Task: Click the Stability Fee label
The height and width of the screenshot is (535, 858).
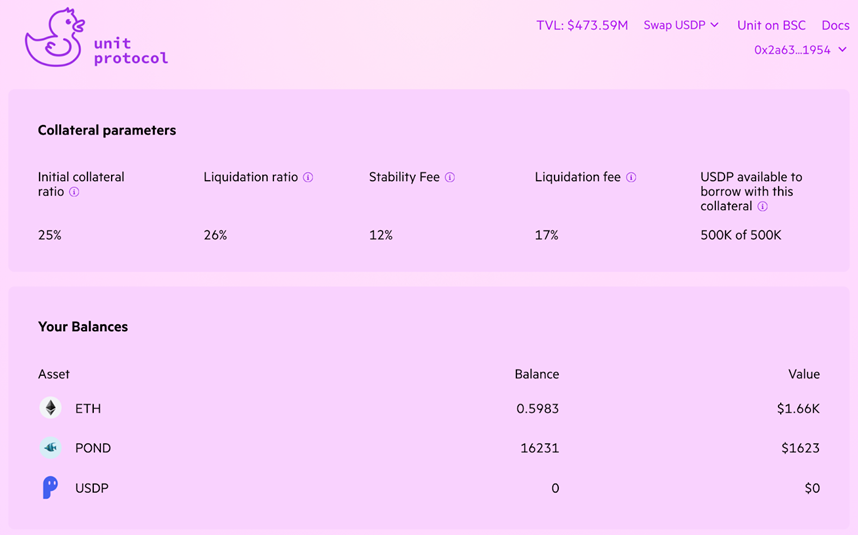Action: (x=404, y=177)
